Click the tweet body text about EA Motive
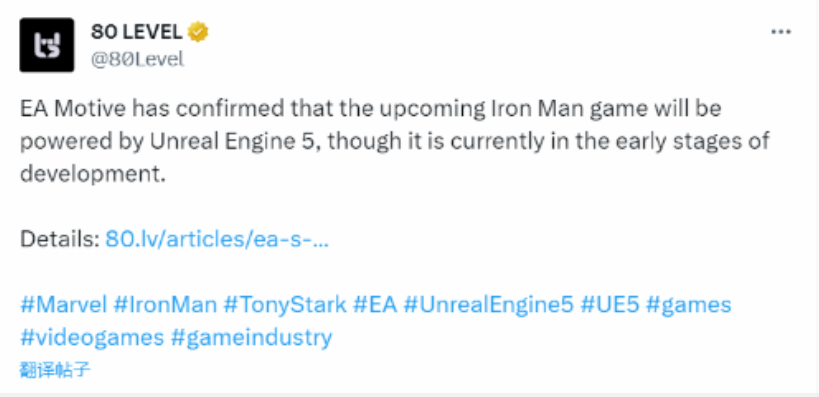This screenshot has width=819, height=397. (395, 141)
